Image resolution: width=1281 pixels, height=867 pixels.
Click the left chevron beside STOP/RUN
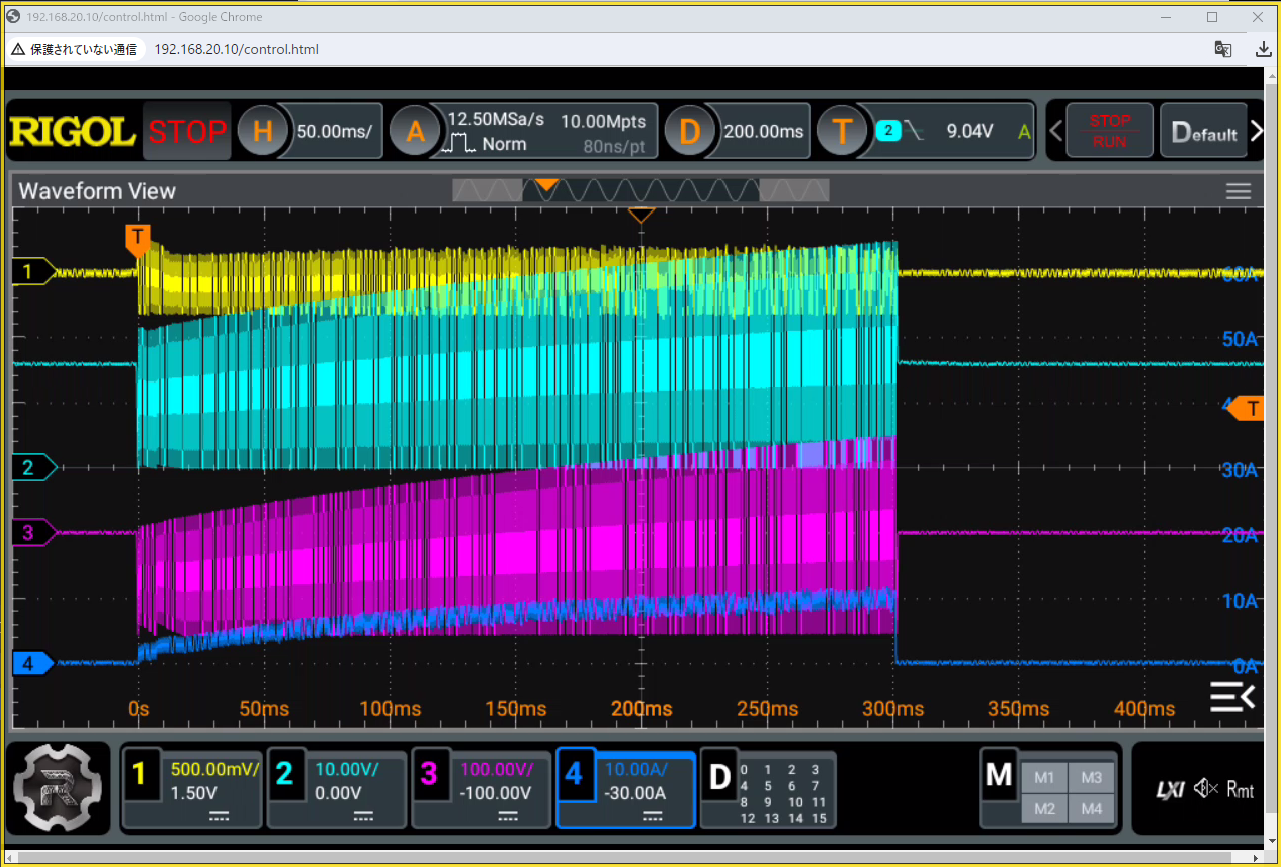tap(1053, 131)
